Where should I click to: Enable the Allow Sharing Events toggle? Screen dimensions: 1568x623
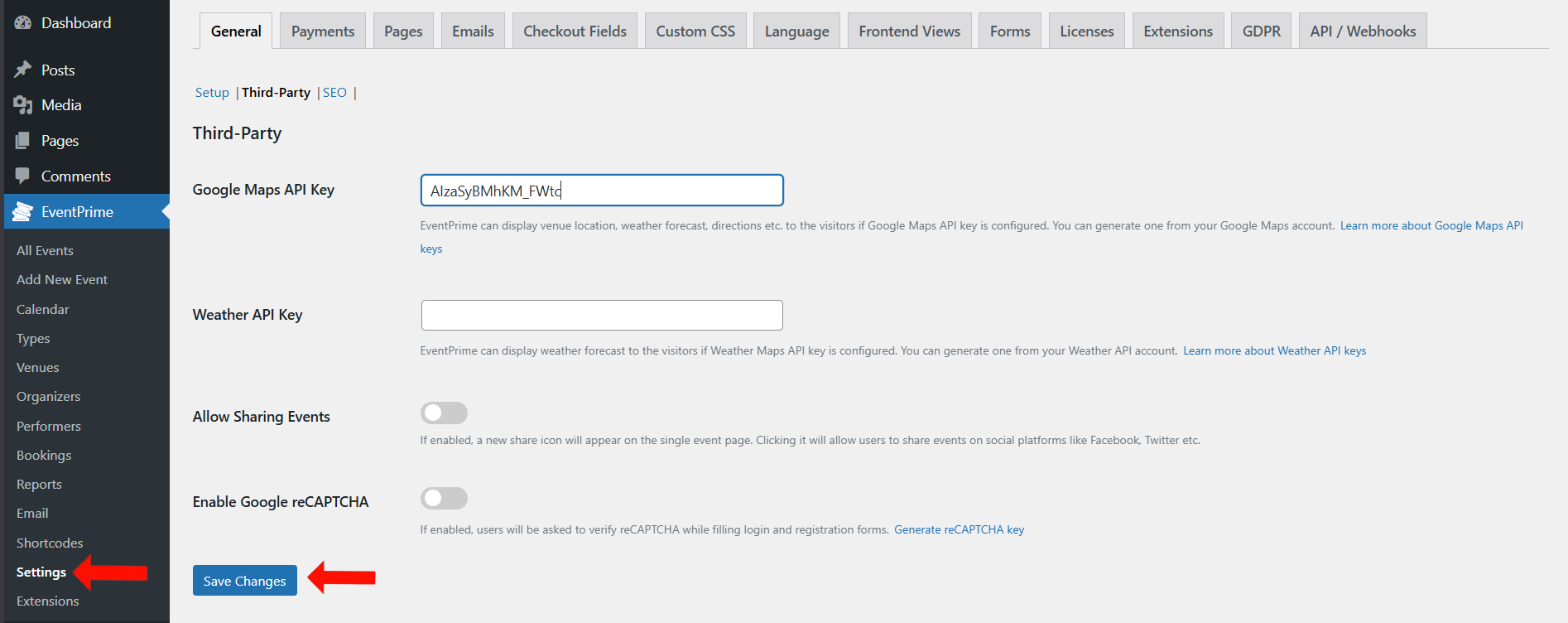tap(444, 413)
